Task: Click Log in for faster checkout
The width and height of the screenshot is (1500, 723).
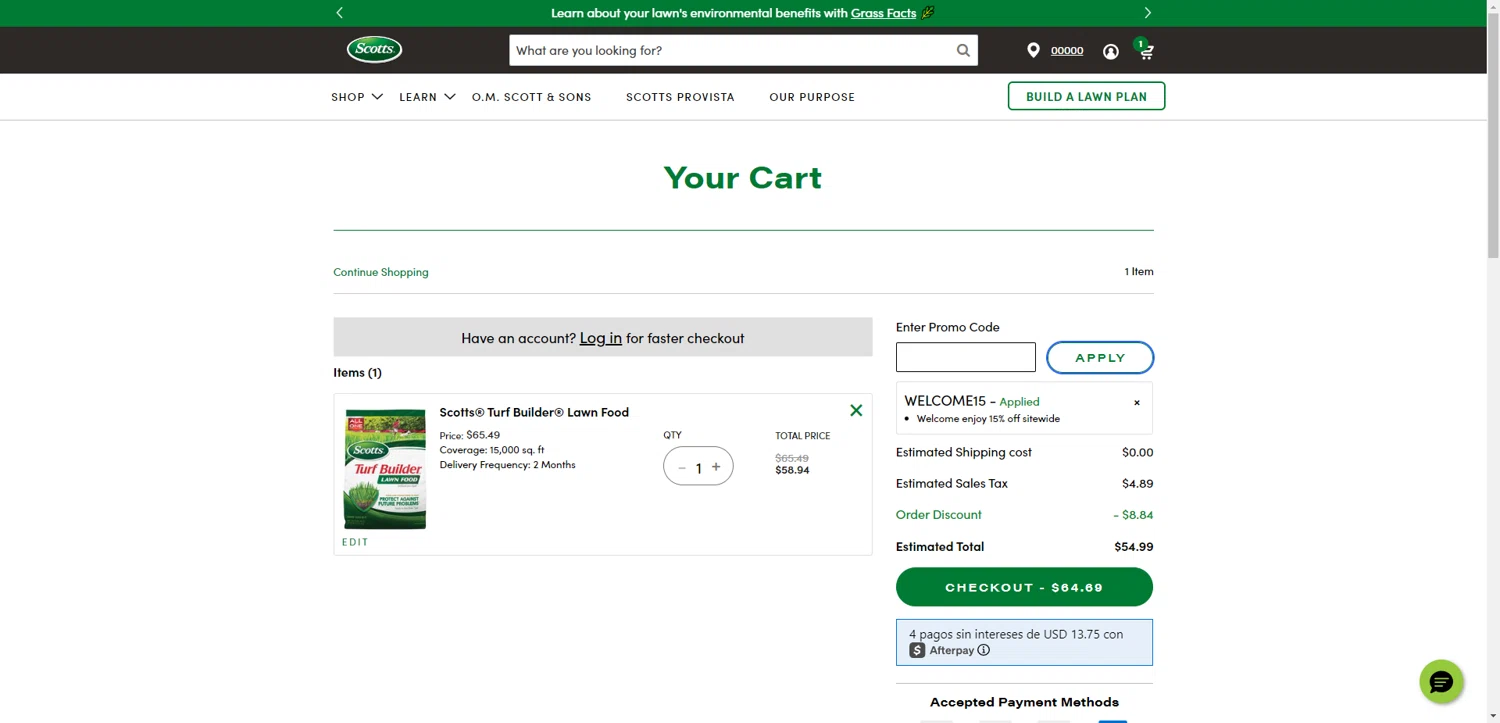Action: tap(601, 338)
